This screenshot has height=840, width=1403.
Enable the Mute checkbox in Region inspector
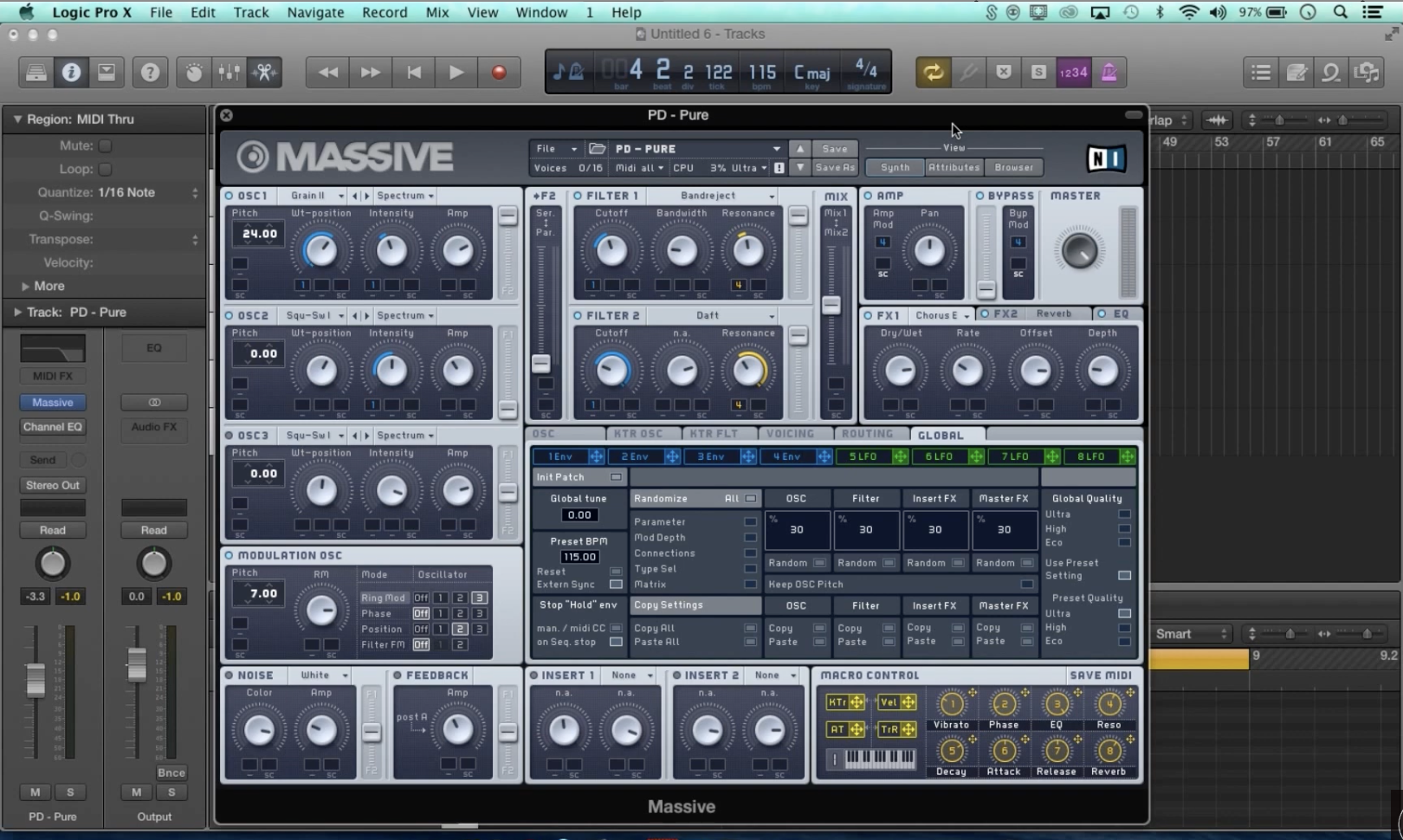tap(106, 145)
